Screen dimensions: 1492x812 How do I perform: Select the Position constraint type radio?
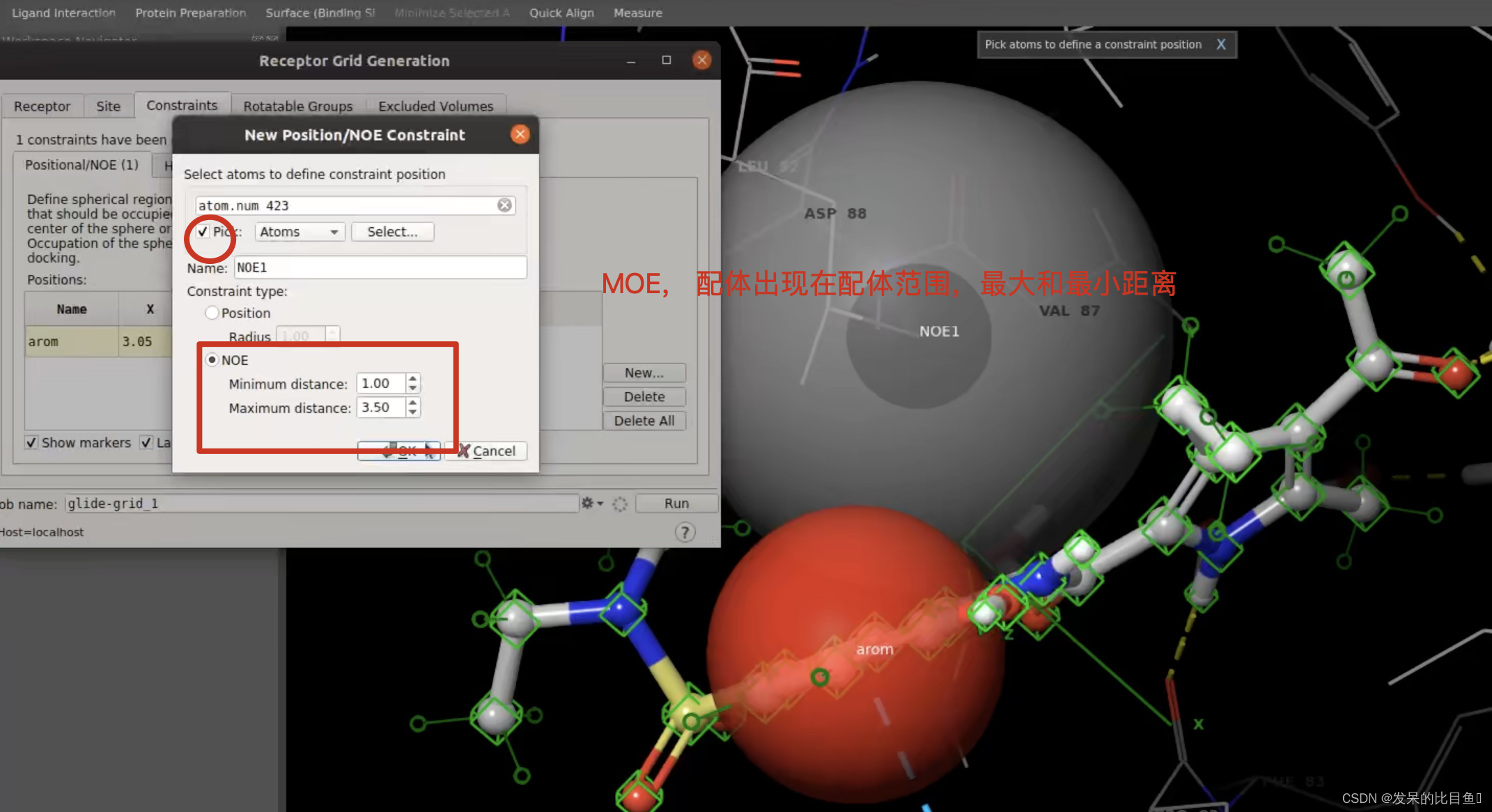pyautogui.click(x=212, y=313)
